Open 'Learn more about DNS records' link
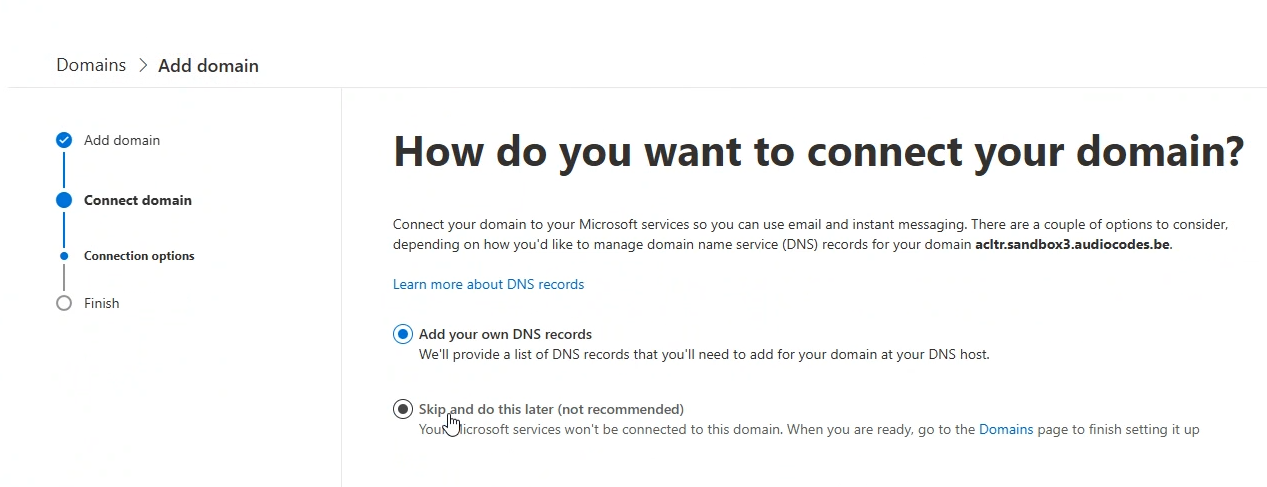The height and width of the screenshot is (487, 1267). click(488, 284)
